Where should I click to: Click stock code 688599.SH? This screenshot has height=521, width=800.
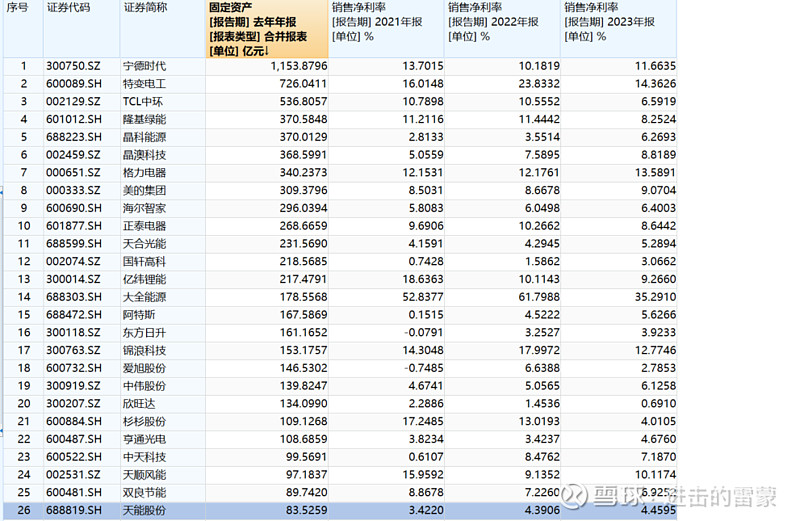[73, 244]
